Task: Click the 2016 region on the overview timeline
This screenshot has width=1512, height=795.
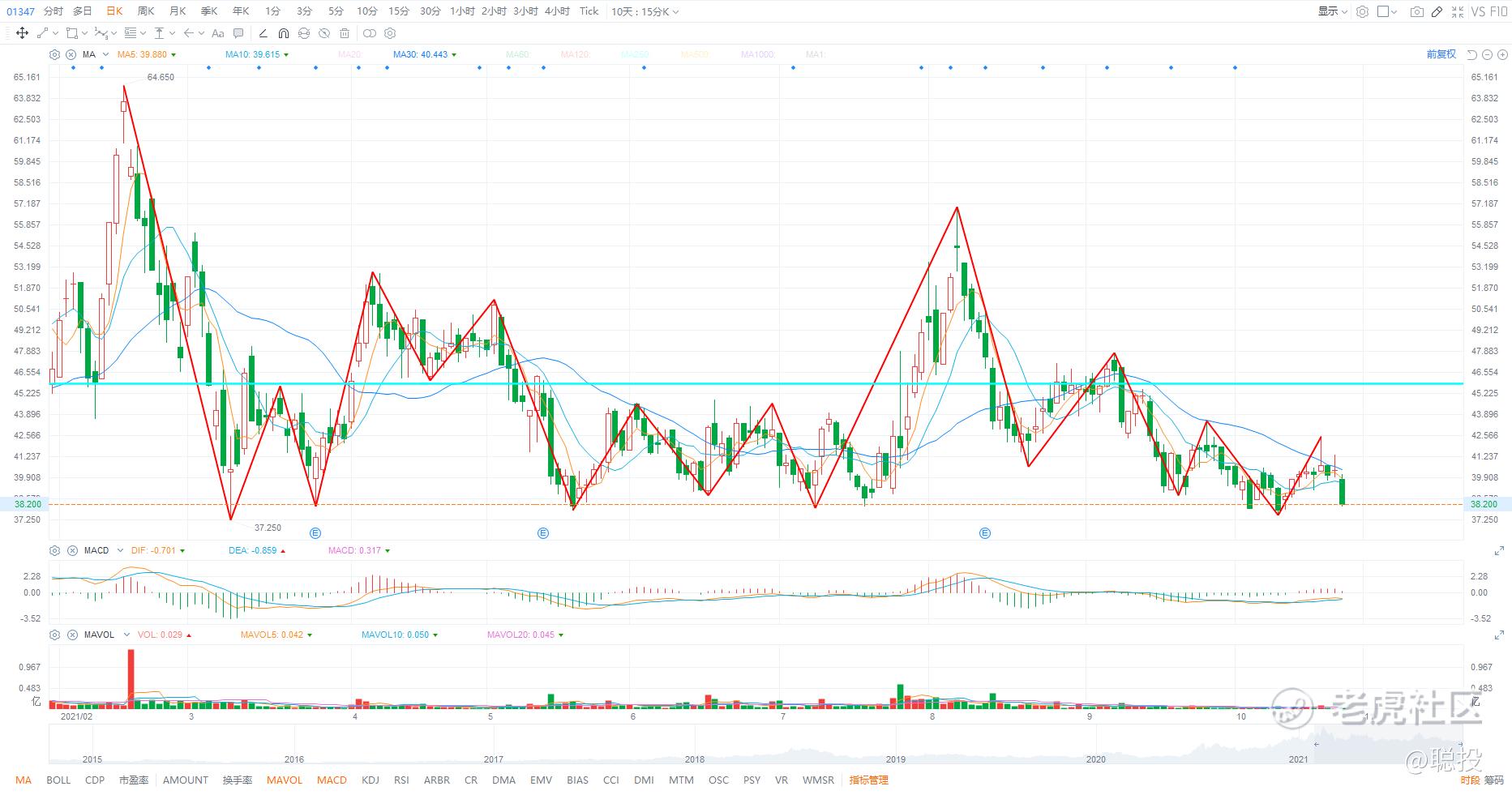Action: 294,759
